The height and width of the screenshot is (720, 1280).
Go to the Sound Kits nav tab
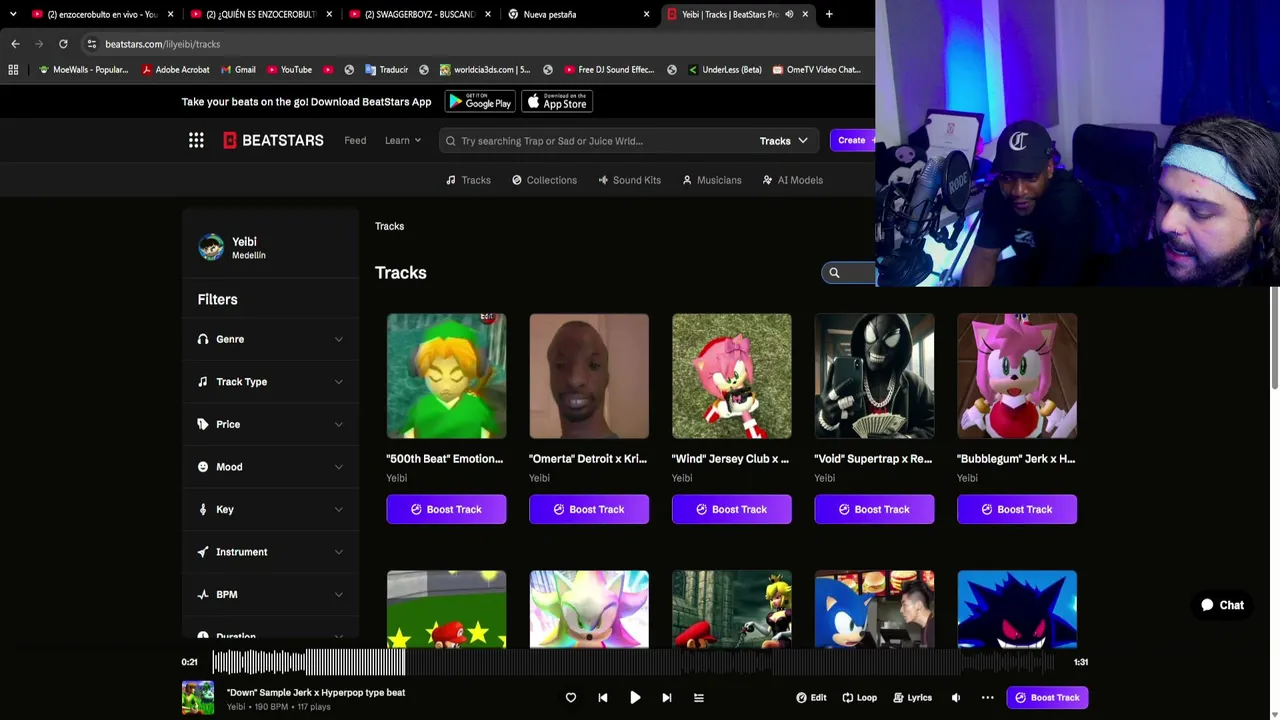coord(629,180)
